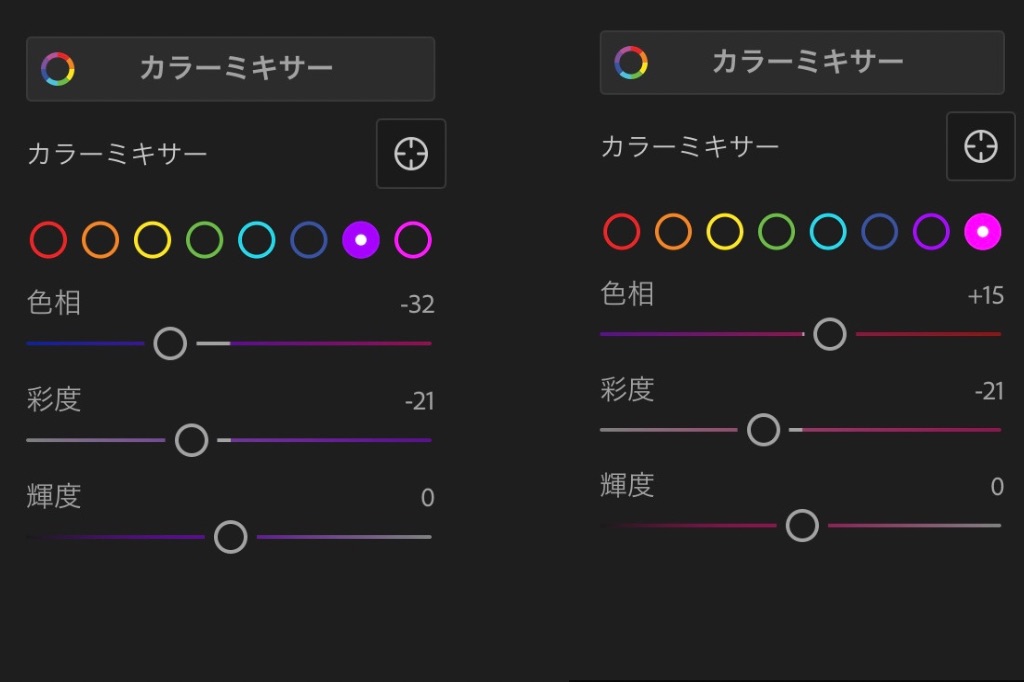Click the left 色相 slider handle at -32
Screen dimensions: 1024x682
(170, 343)
